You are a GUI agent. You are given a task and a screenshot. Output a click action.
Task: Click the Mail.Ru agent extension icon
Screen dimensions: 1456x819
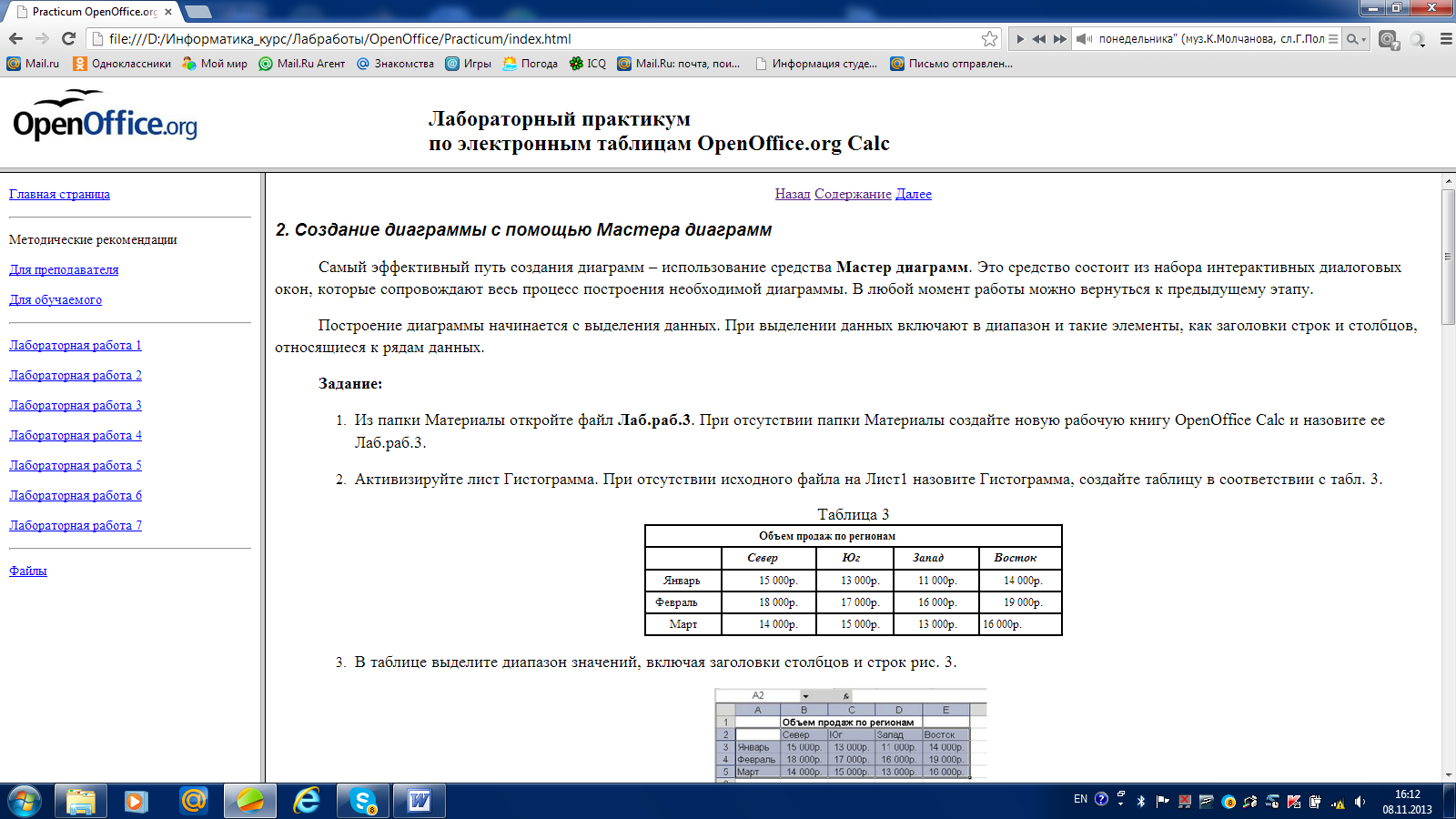[x=1389, y=40]
